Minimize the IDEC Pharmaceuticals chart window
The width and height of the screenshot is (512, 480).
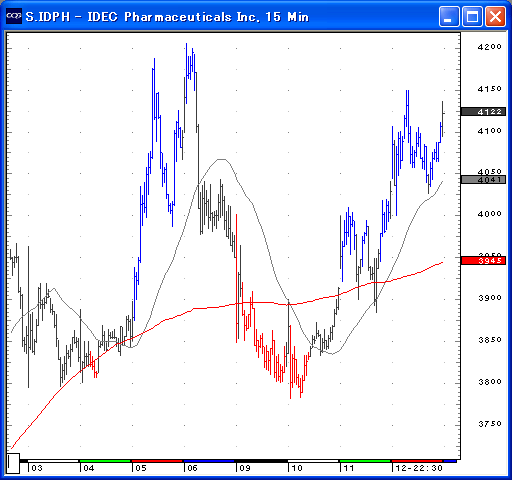pos(449,16)
